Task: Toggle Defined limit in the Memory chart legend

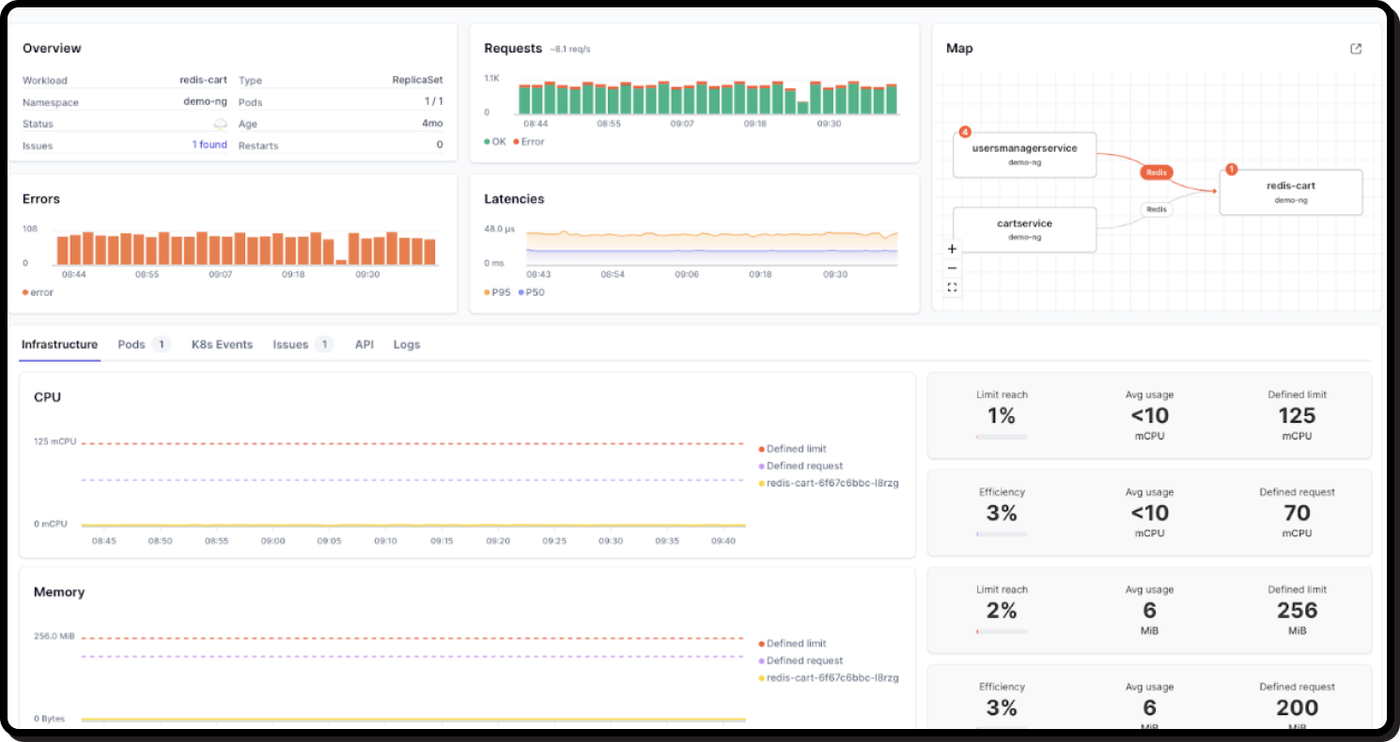Action: pyautogui.click(x=793, y=644)
